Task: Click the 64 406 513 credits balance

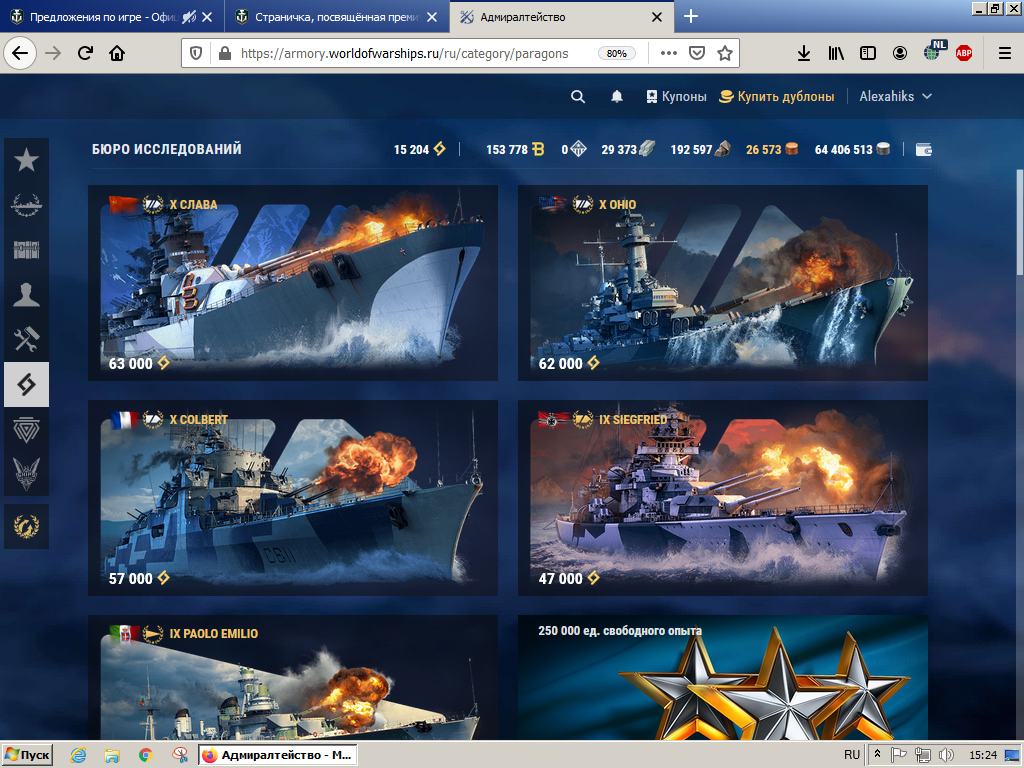Action: click(852, 150)
